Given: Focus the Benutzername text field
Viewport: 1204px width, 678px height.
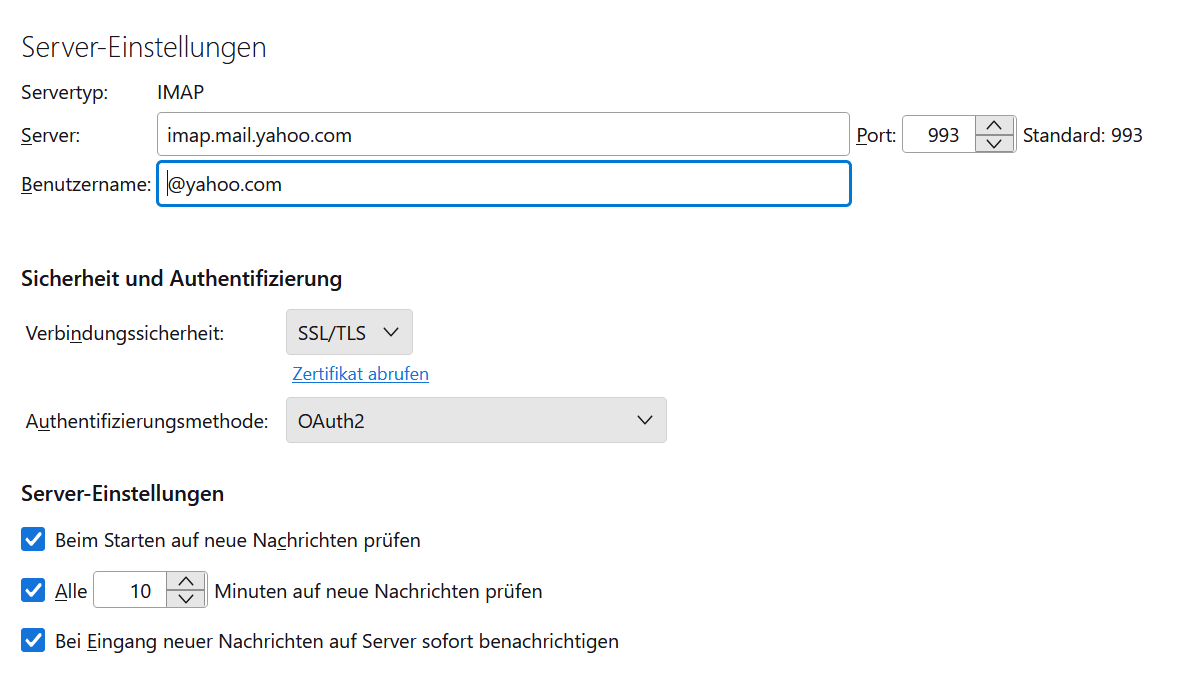Looking at the screenshot, I should (x=503, y=184).
